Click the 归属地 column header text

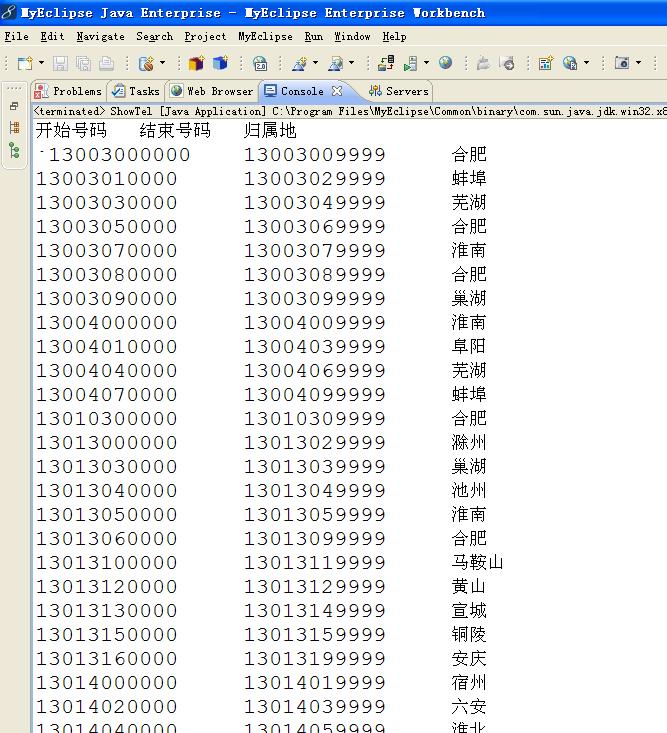tap(270, 130)
